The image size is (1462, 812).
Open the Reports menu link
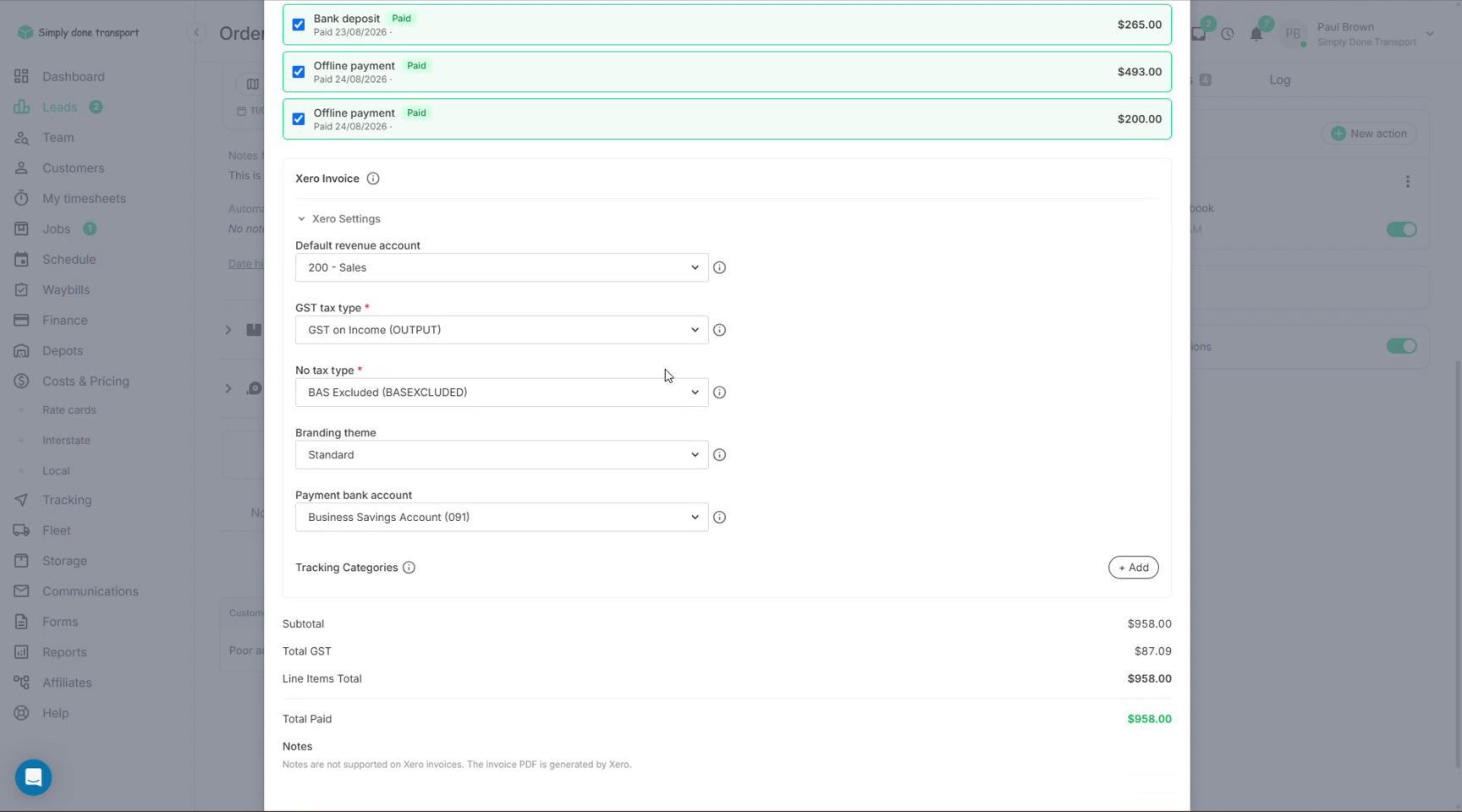64,652
